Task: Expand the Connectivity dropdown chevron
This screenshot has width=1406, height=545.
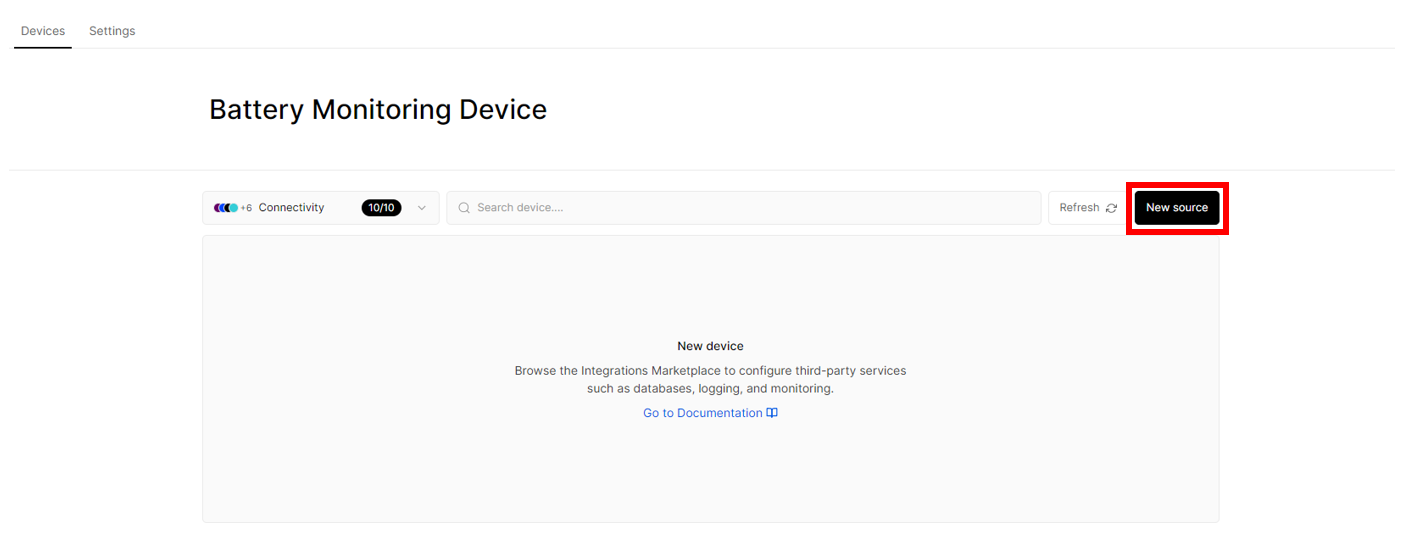Action: [x=422, y=208]
